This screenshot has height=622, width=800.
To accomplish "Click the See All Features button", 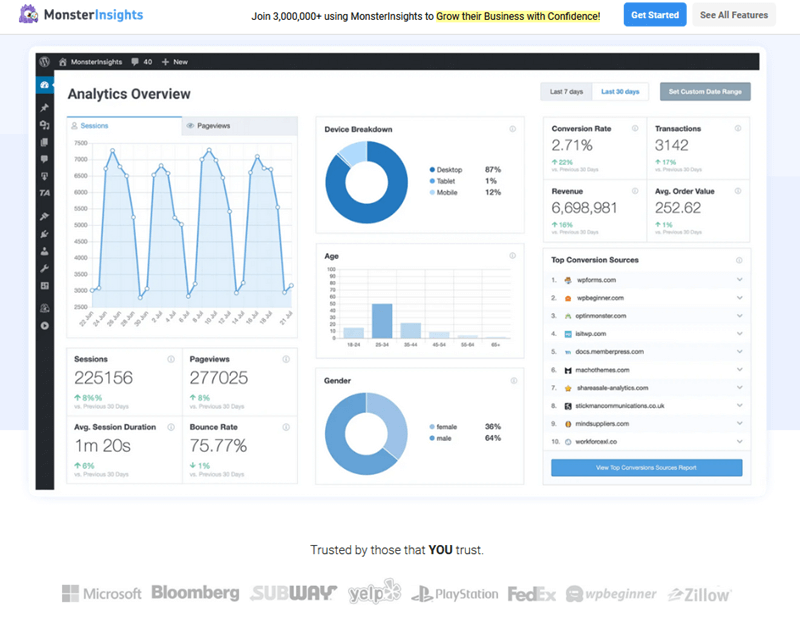I will point(733,15).
